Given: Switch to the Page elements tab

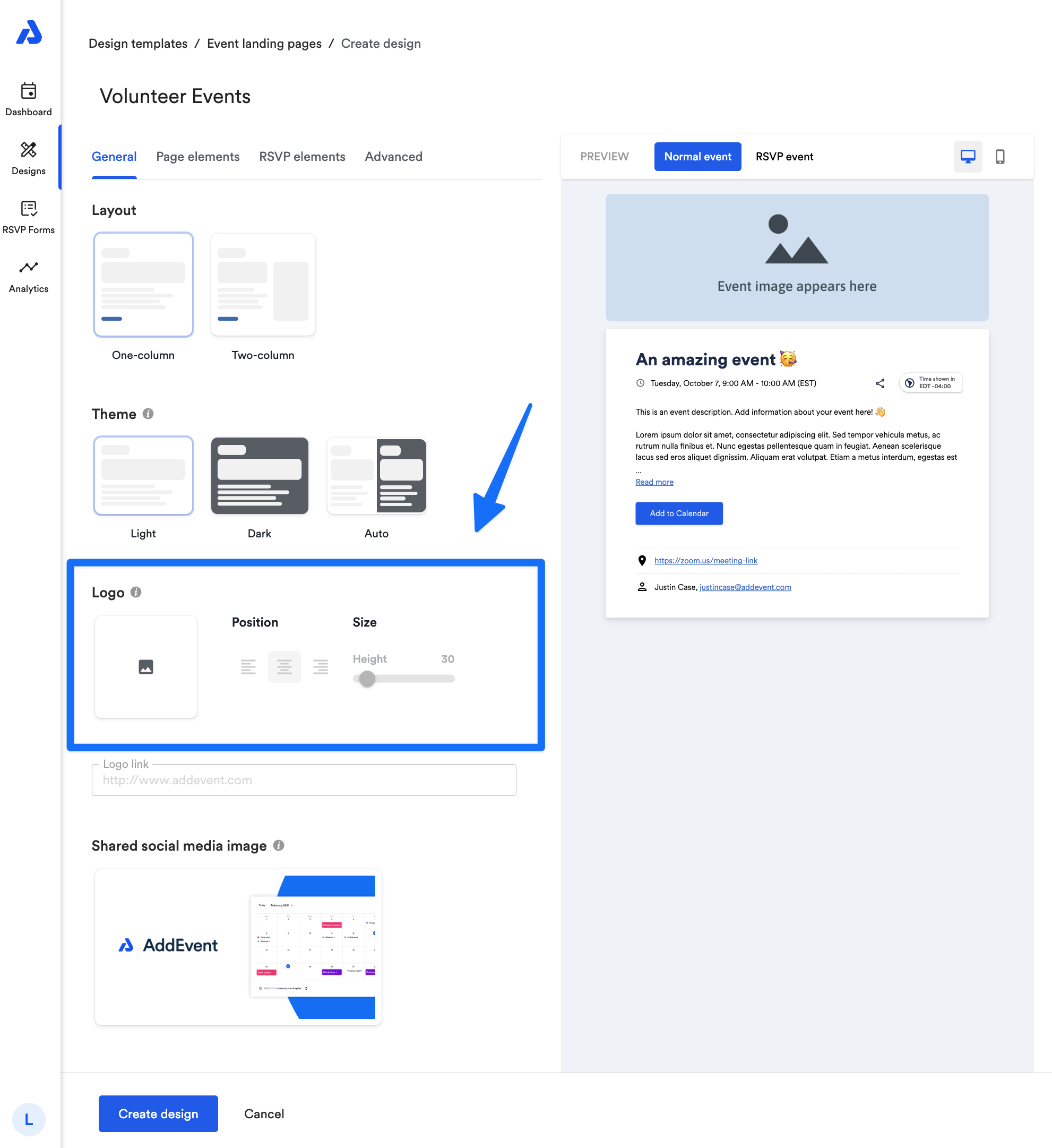Looking at the screenshot, I should [197, 157].
